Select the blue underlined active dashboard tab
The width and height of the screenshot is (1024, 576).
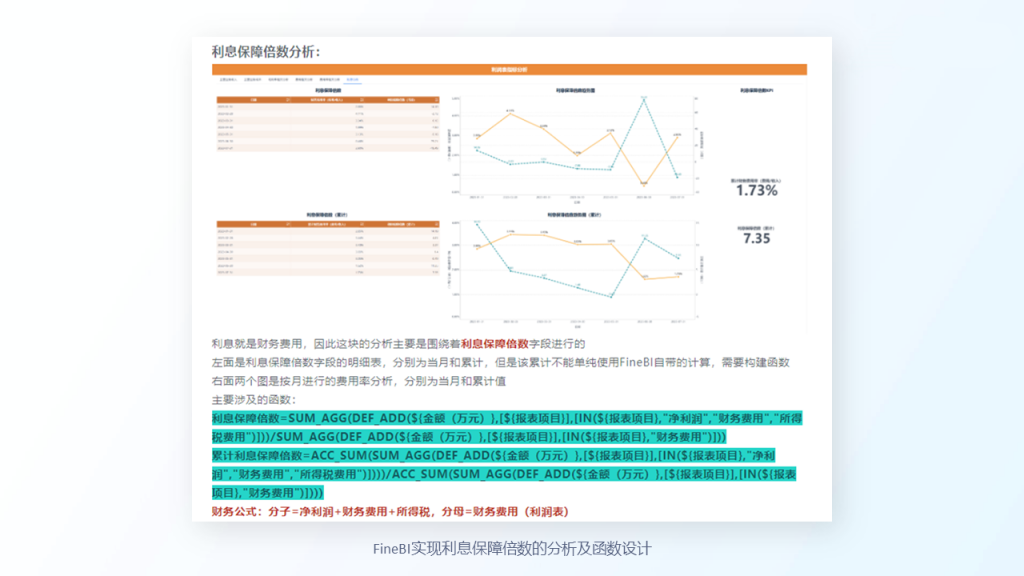point(352,80)
